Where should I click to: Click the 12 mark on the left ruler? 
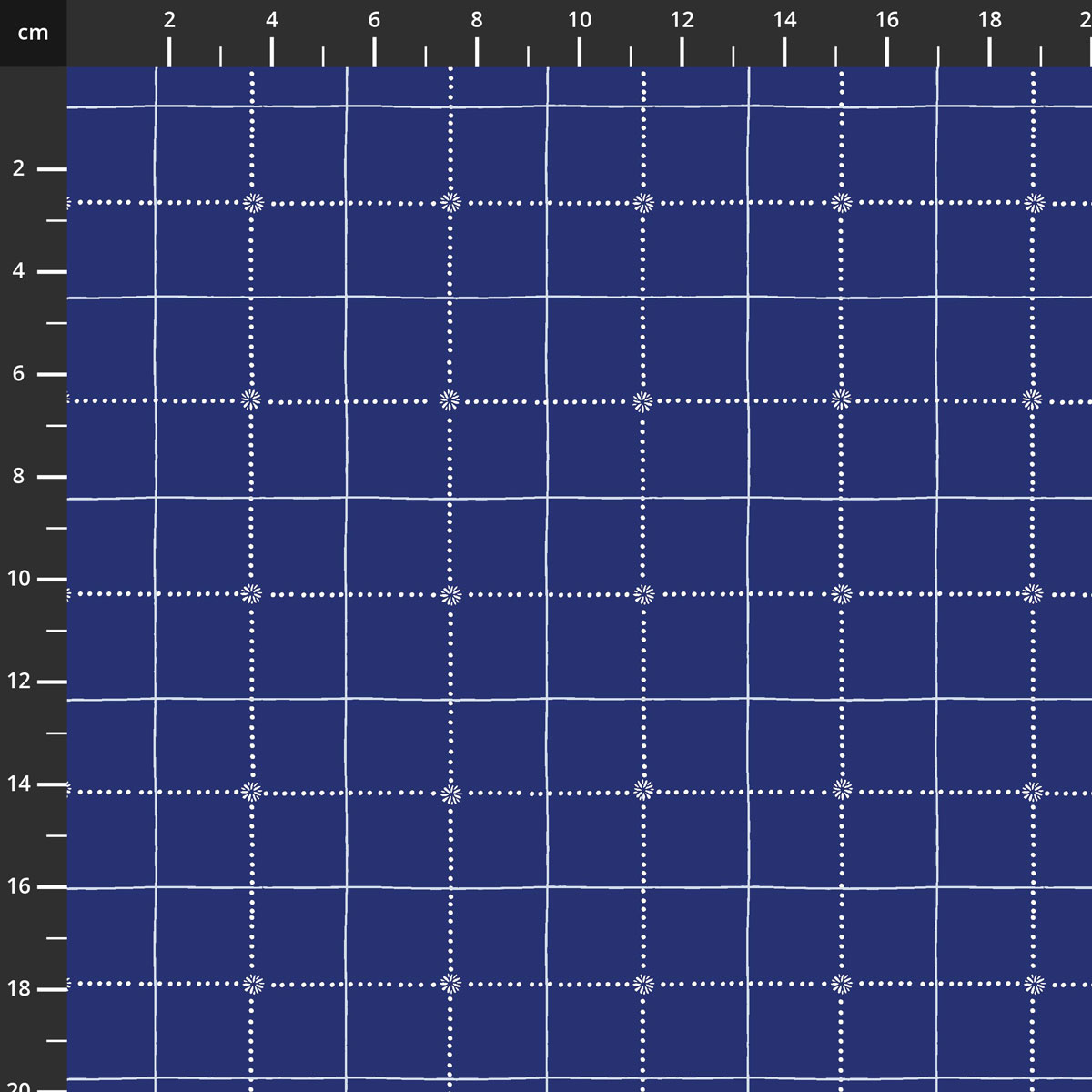coord(19,682)
